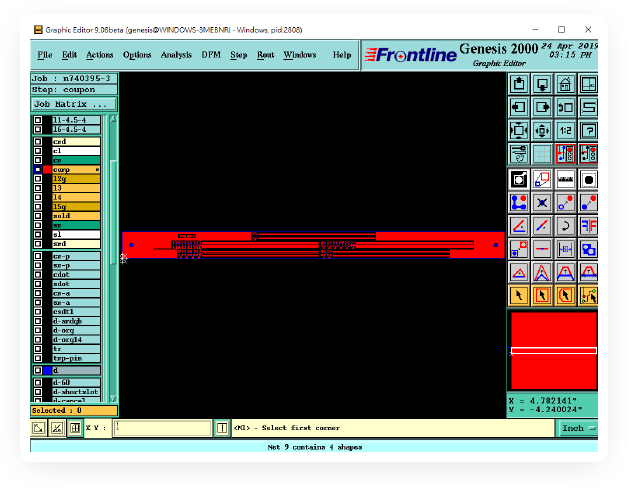
Task: Click the Job Matrix button
Action: coord(73,104)
